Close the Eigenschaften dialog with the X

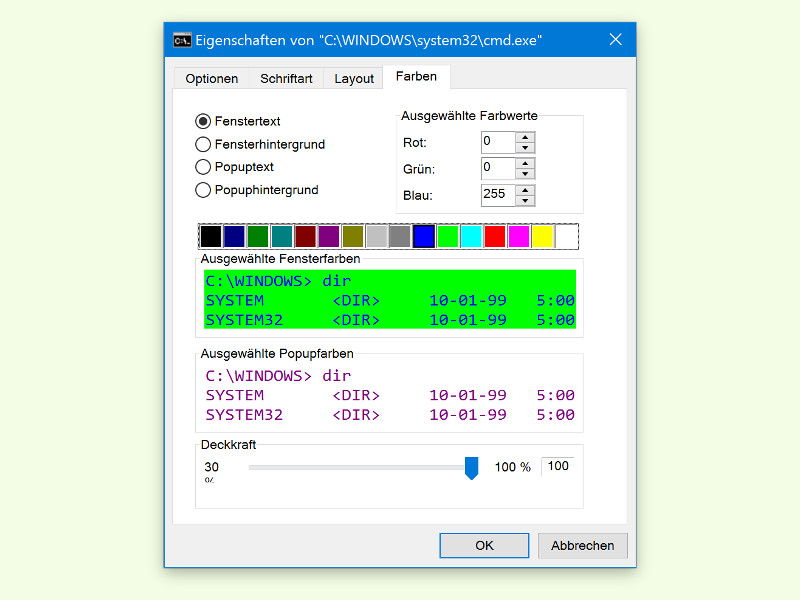pos(615,40)
